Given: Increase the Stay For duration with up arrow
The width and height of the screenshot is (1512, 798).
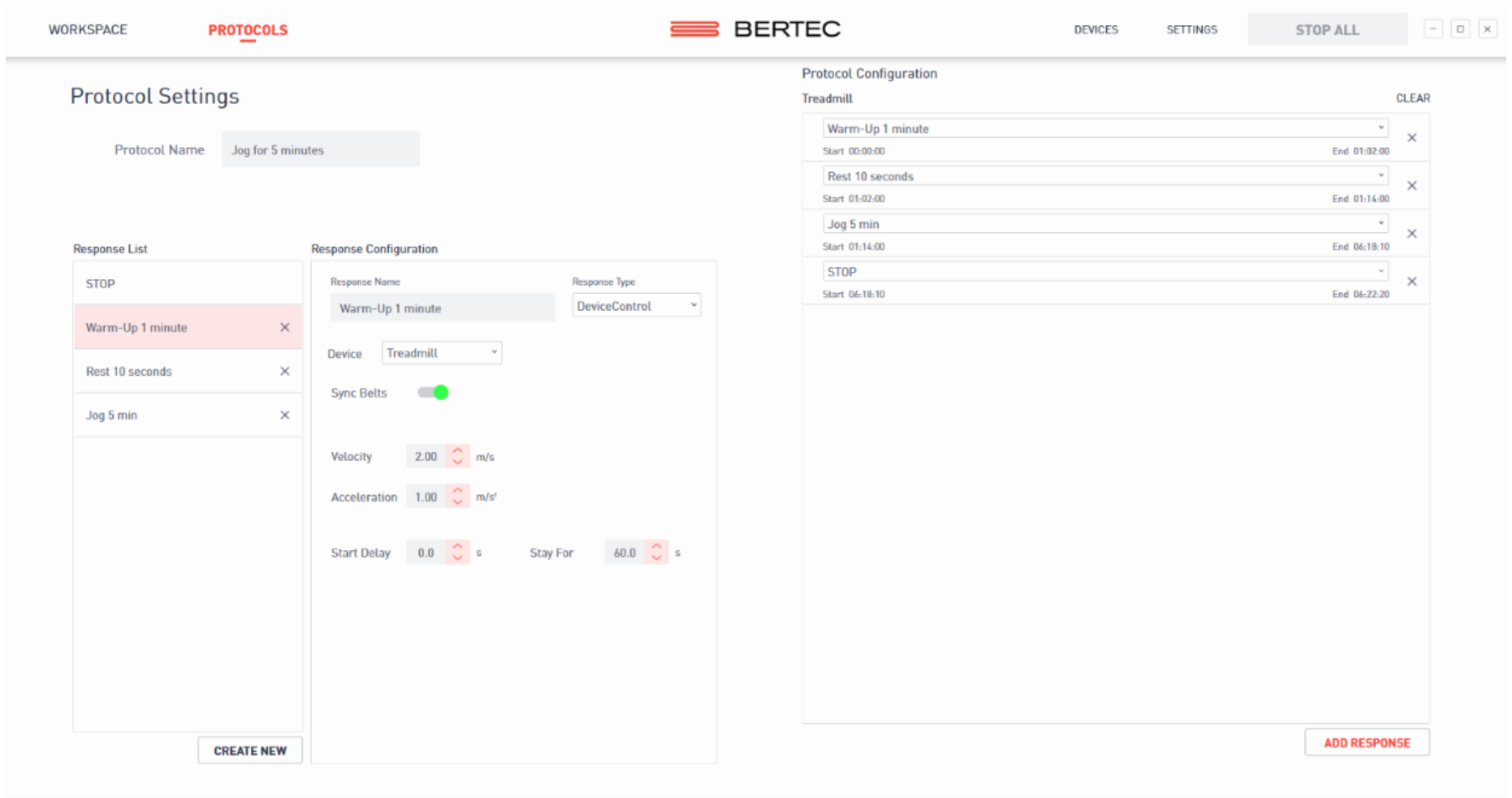Looking at the screenshot, I should tap(656, 547).
